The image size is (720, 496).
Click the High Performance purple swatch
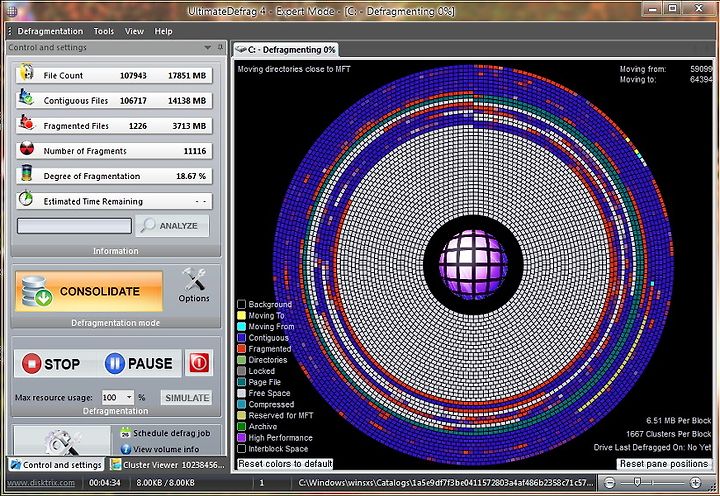[241, 438]
